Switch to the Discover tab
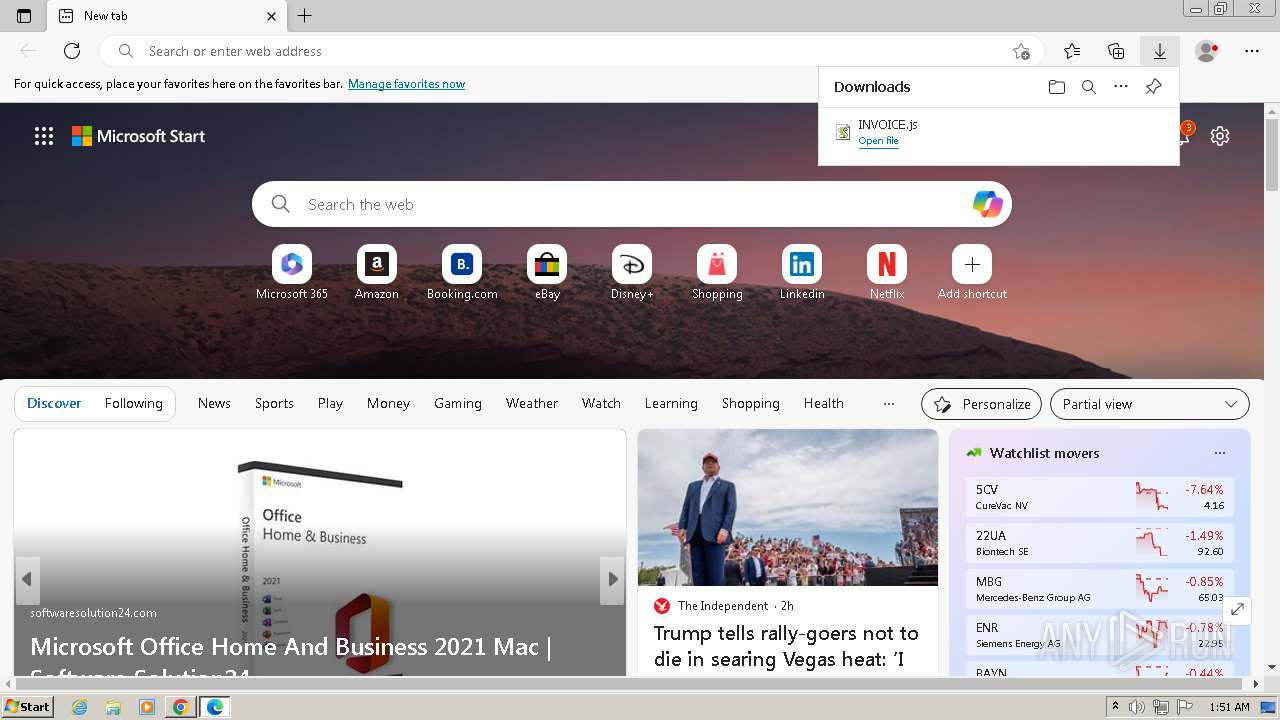 tap(54, 403)
